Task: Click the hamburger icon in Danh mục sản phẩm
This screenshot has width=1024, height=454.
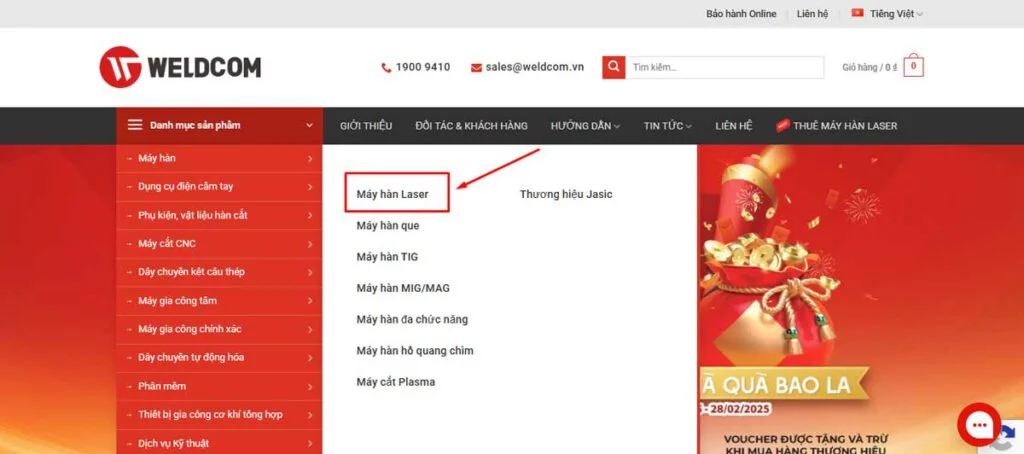Action: click(135, 125)
